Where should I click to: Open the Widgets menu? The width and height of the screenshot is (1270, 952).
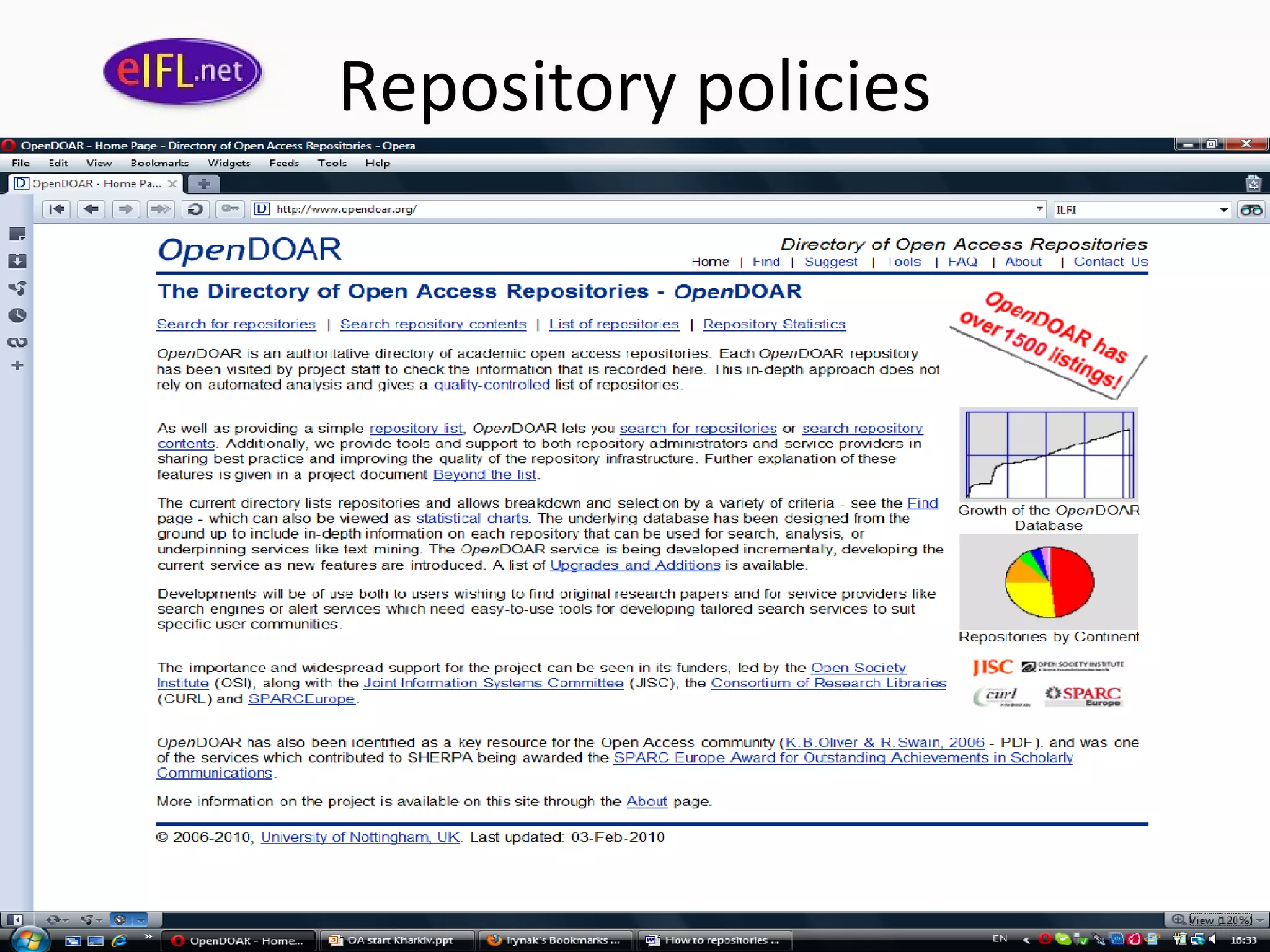pyautogui.click(x=229, y=163)
